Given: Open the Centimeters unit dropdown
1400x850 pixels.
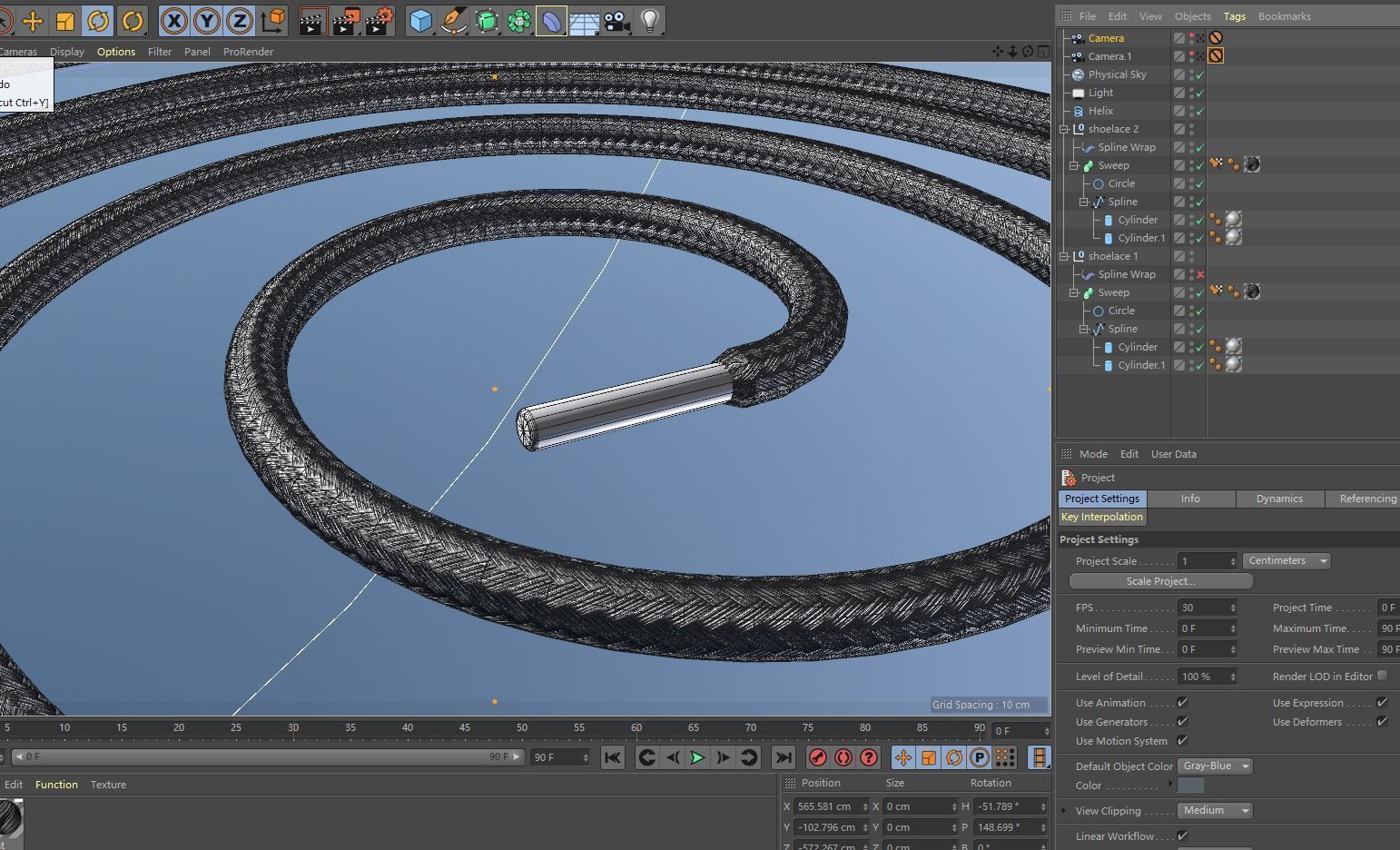Looking at the screenshot, I should click(x=1287, y=561).
